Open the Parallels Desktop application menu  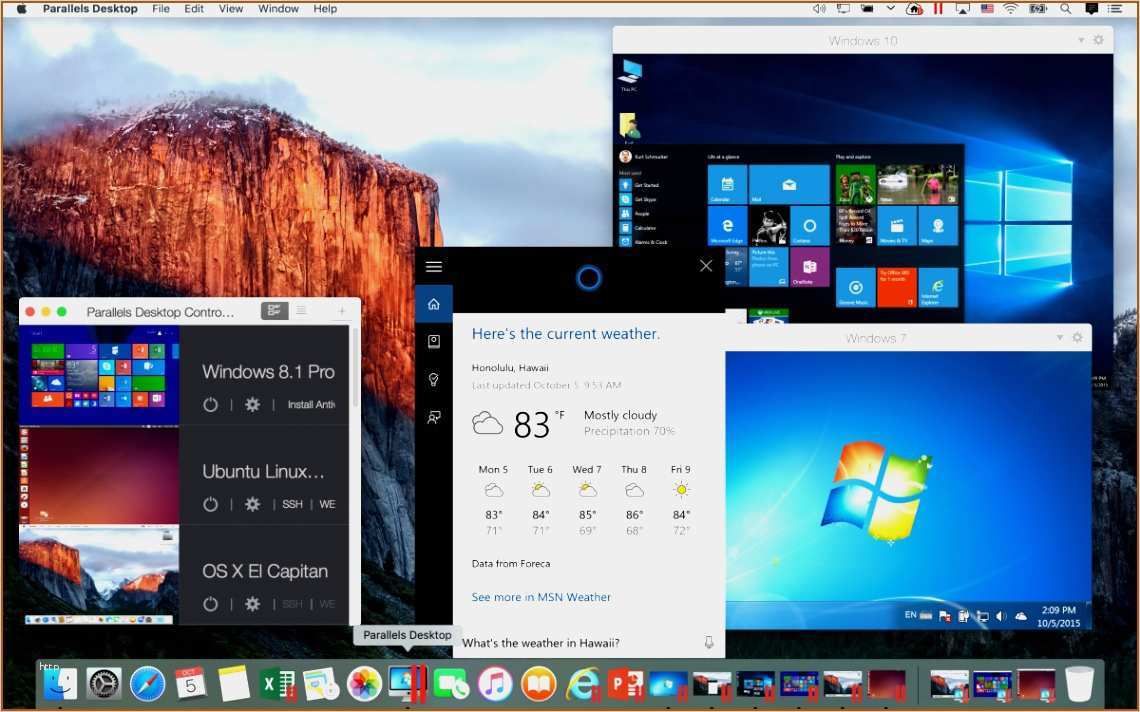coord(90,9)
